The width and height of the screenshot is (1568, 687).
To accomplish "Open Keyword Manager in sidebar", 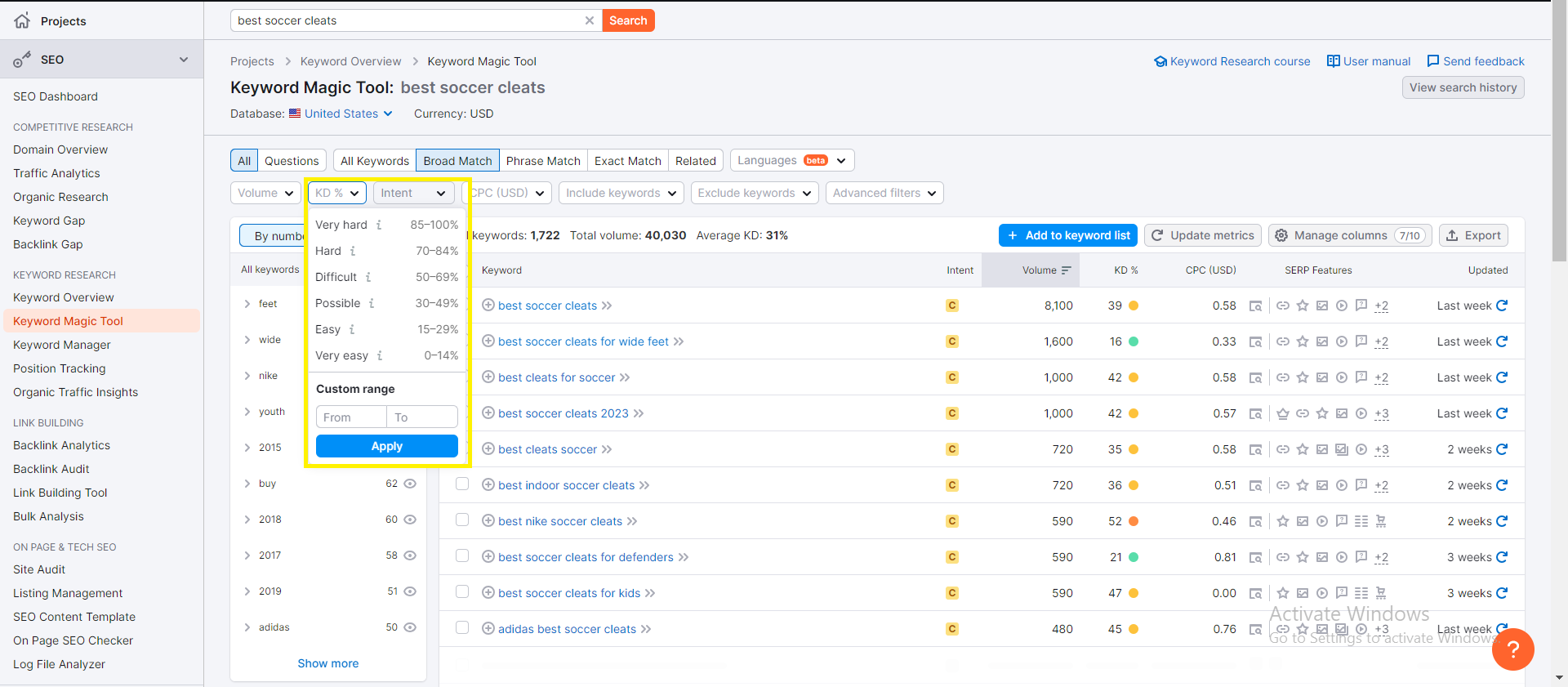I will coord(62,345).
